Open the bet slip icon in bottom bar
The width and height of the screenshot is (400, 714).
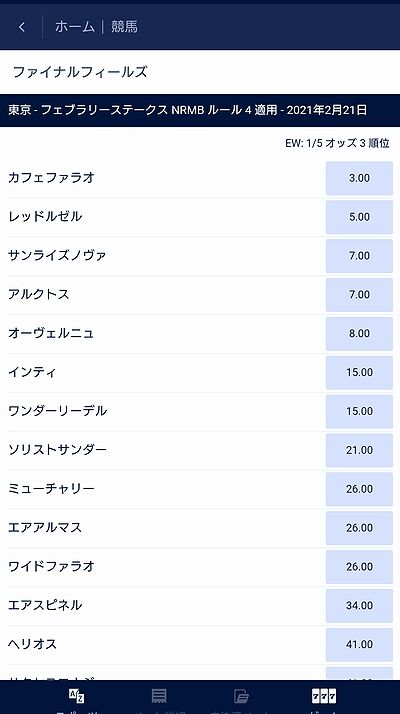[x=159, y=696]
